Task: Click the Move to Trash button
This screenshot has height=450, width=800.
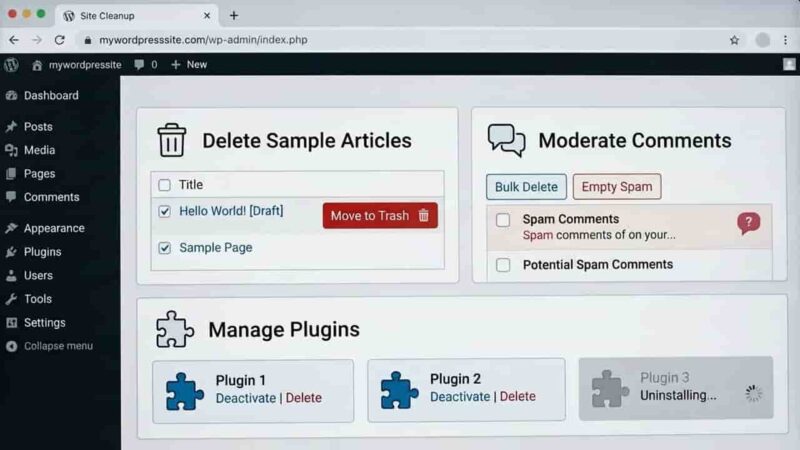Action: pos(380,215)
